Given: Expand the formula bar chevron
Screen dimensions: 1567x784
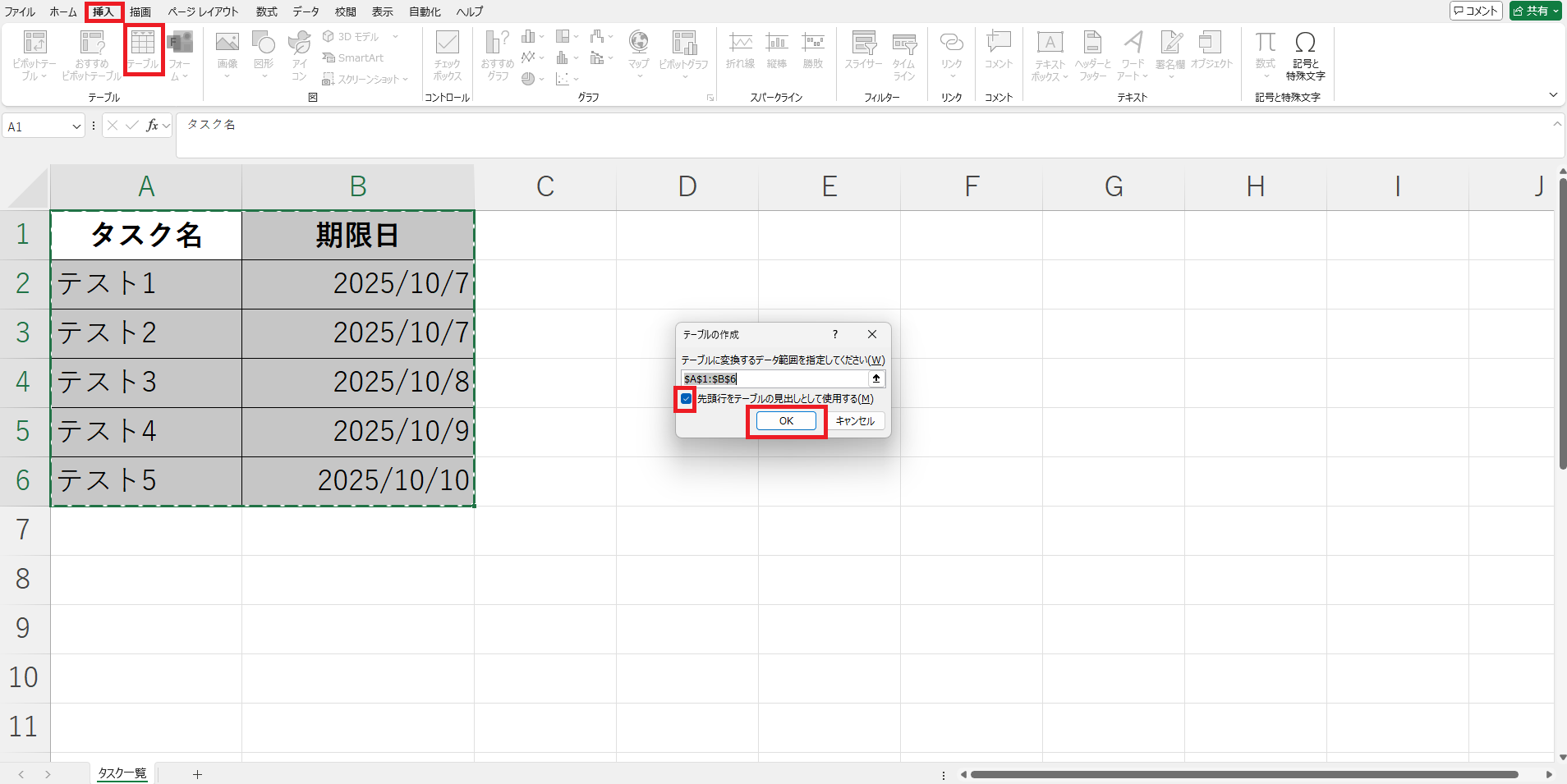Looking at the screenshot, I should pyautogui.click(x=1556, y=124).
